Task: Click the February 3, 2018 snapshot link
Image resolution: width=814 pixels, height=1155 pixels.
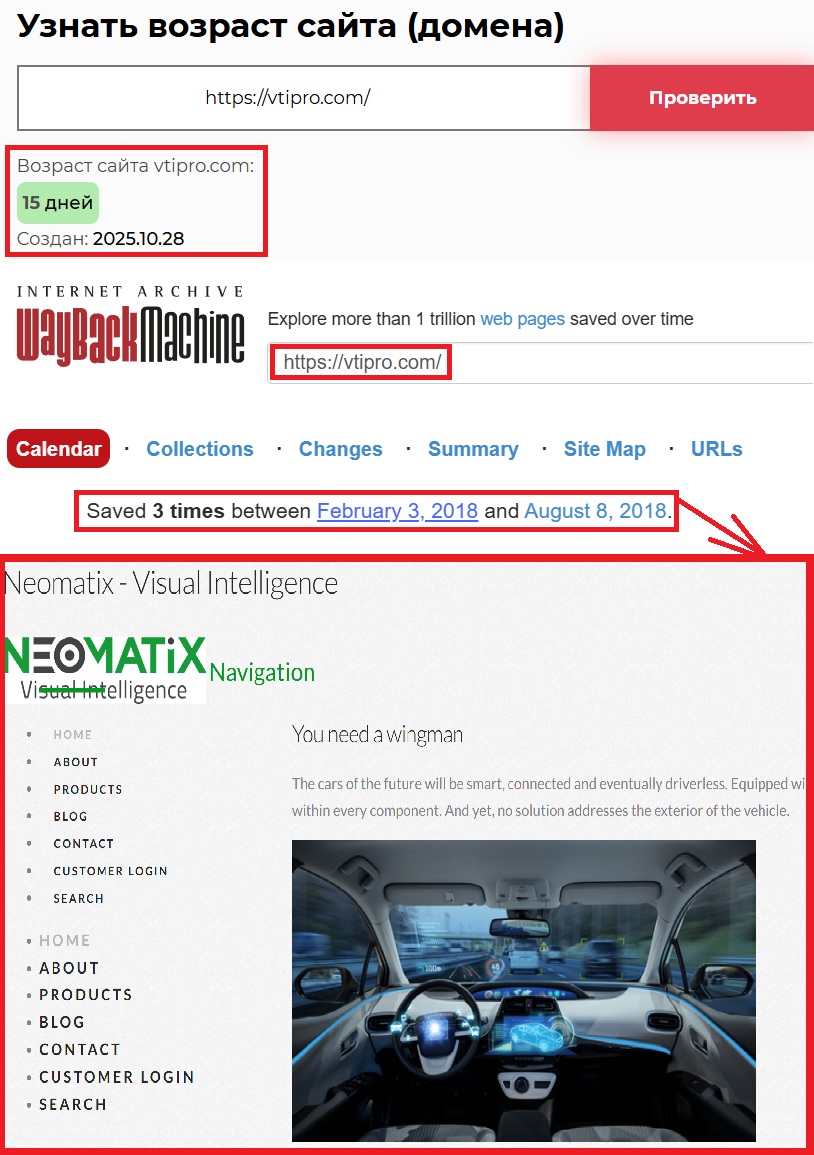Action: pos(396,511)
